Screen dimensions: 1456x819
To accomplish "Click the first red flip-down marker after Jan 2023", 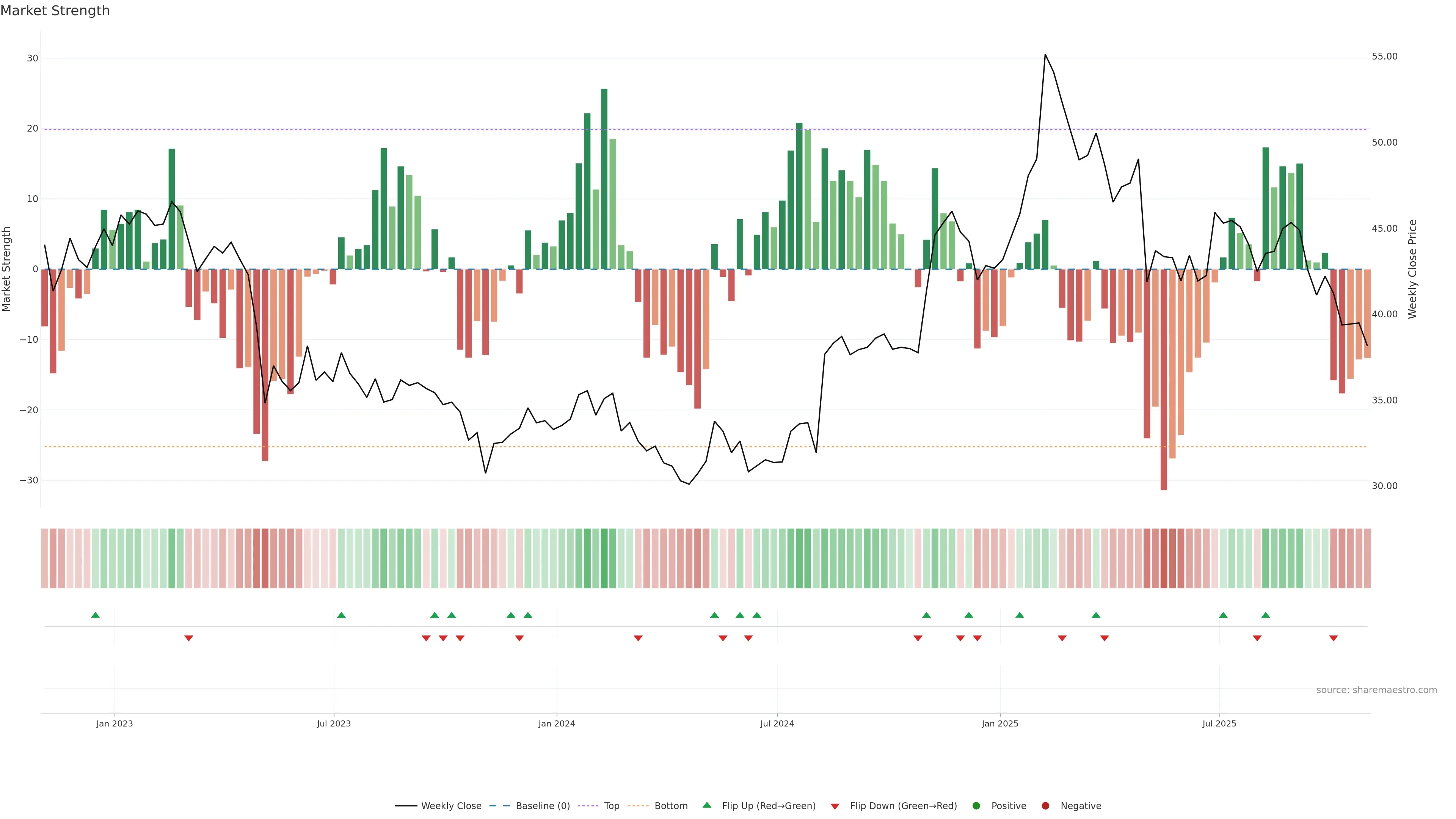I will [x=189, y=638].
